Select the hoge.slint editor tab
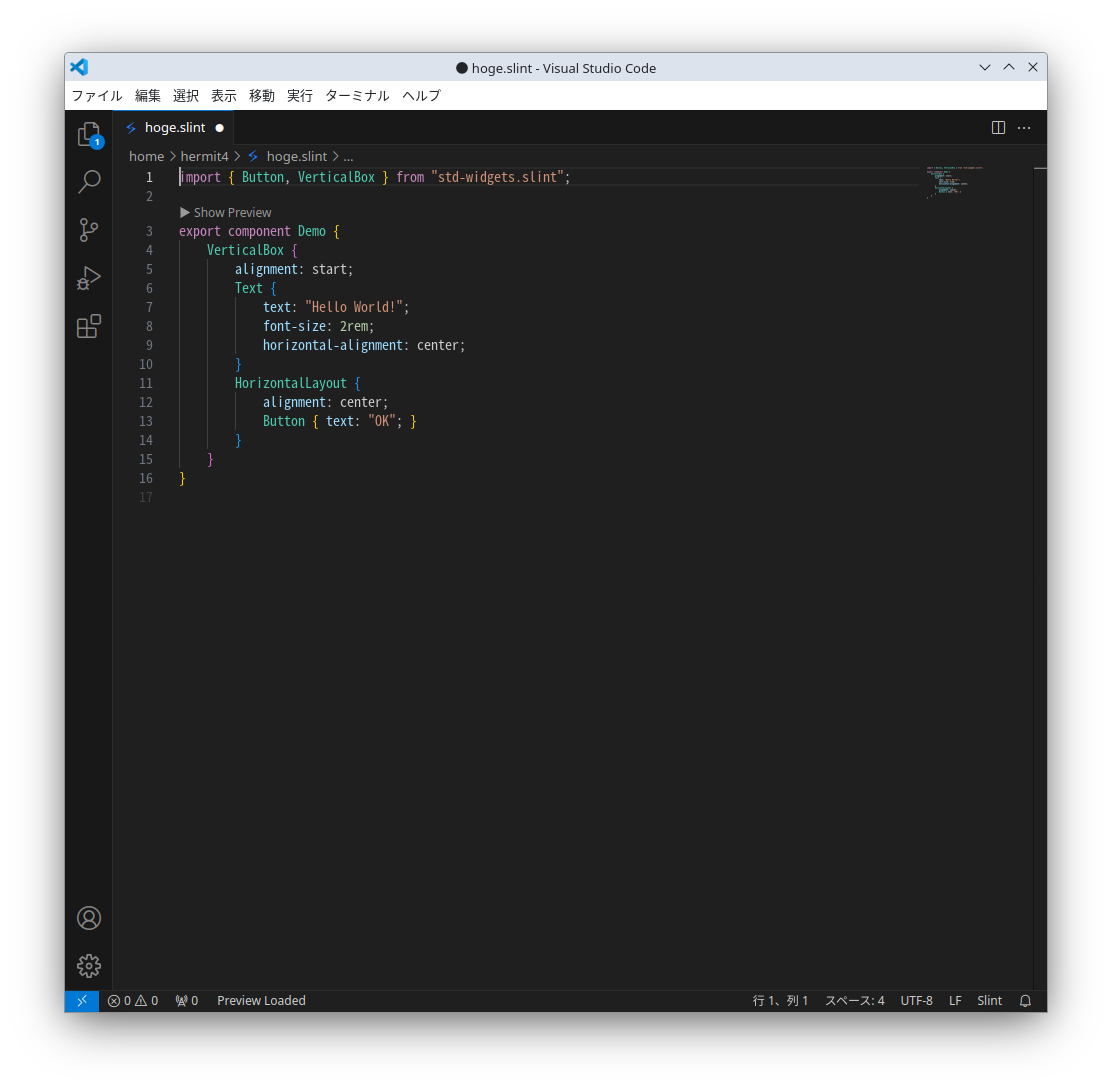 (173, 128)
